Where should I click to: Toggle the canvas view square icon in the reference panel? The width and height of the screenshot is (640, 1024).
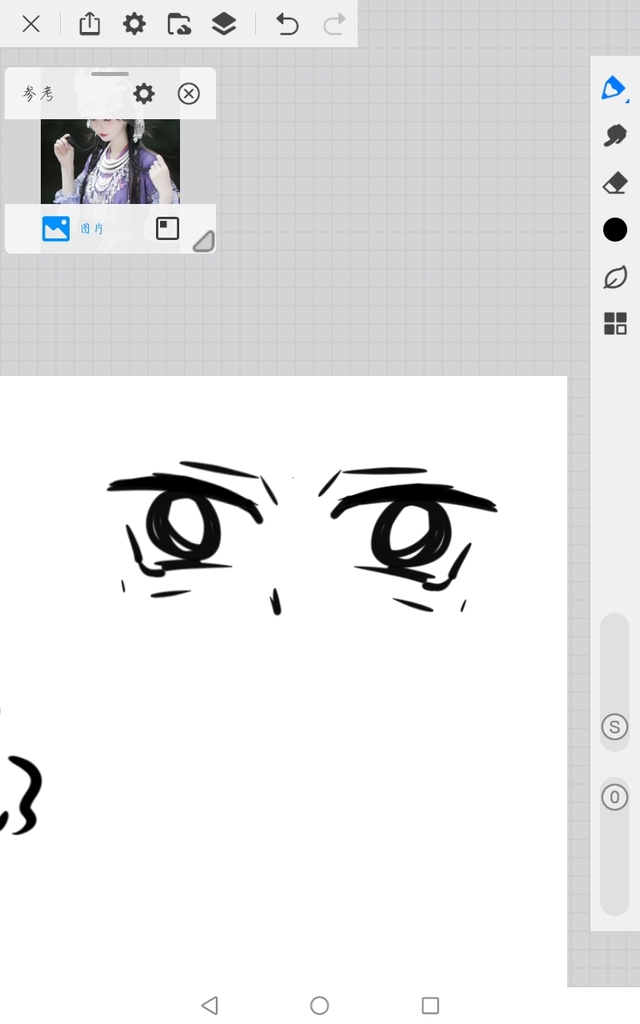[x=168, y=229]
